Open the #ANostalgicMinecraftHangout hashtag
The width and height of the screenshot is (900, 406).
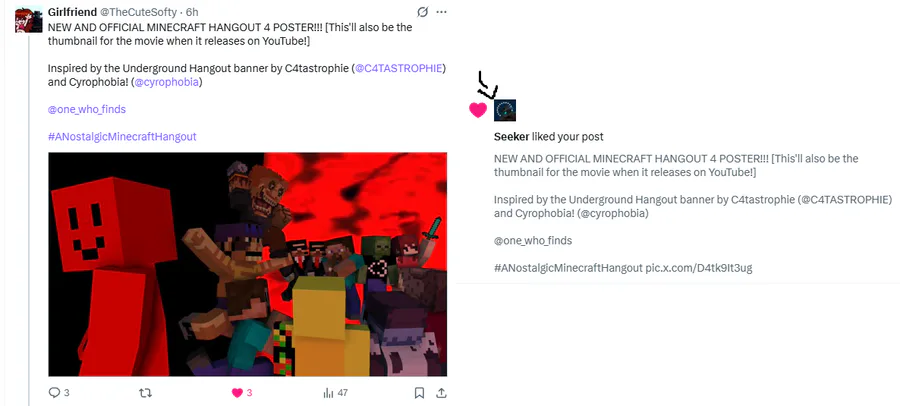122,137
